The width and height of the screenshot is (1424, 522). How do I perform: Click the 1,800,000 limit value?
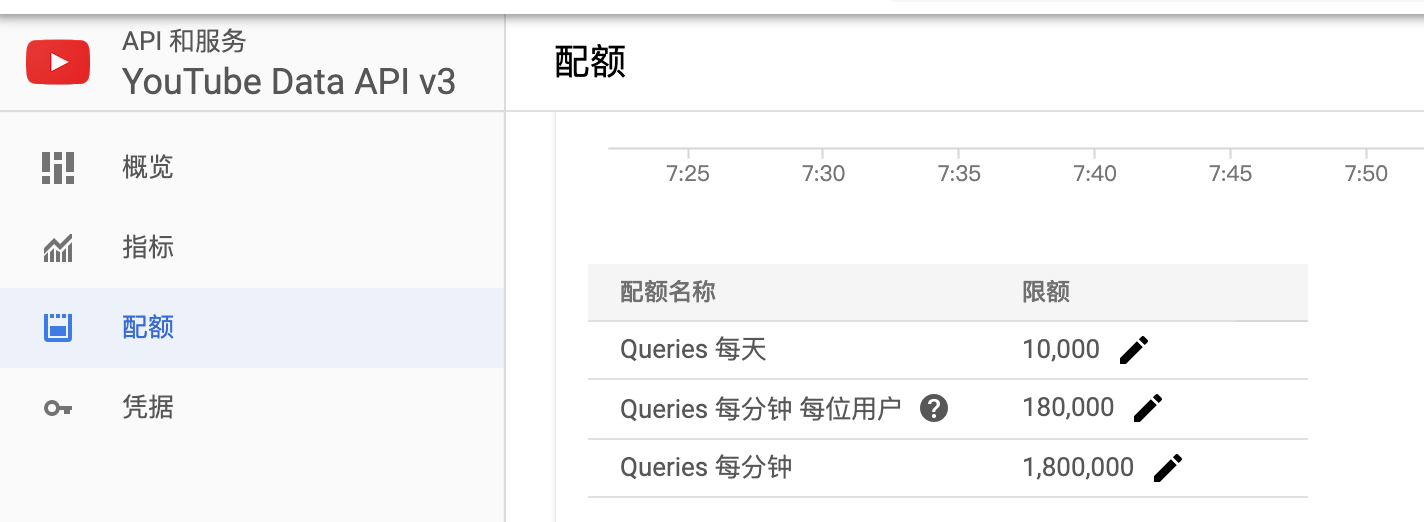click(x=1078, y=467)
